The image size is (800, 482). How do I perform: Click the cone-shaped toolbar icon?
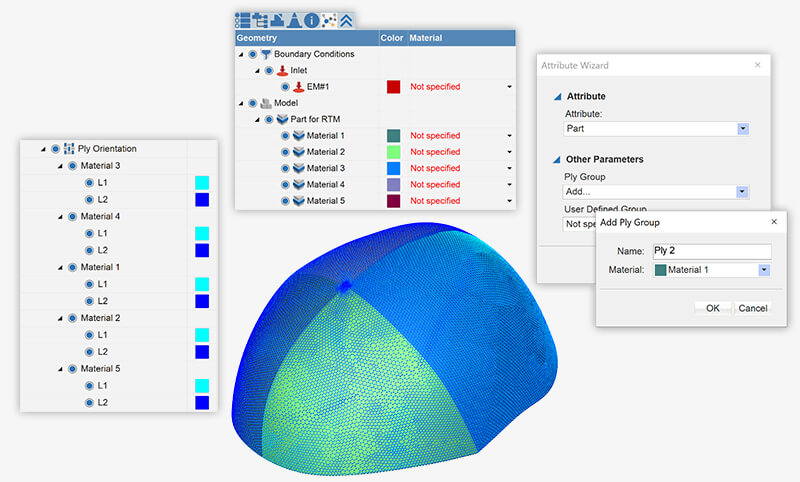point(294,19)
